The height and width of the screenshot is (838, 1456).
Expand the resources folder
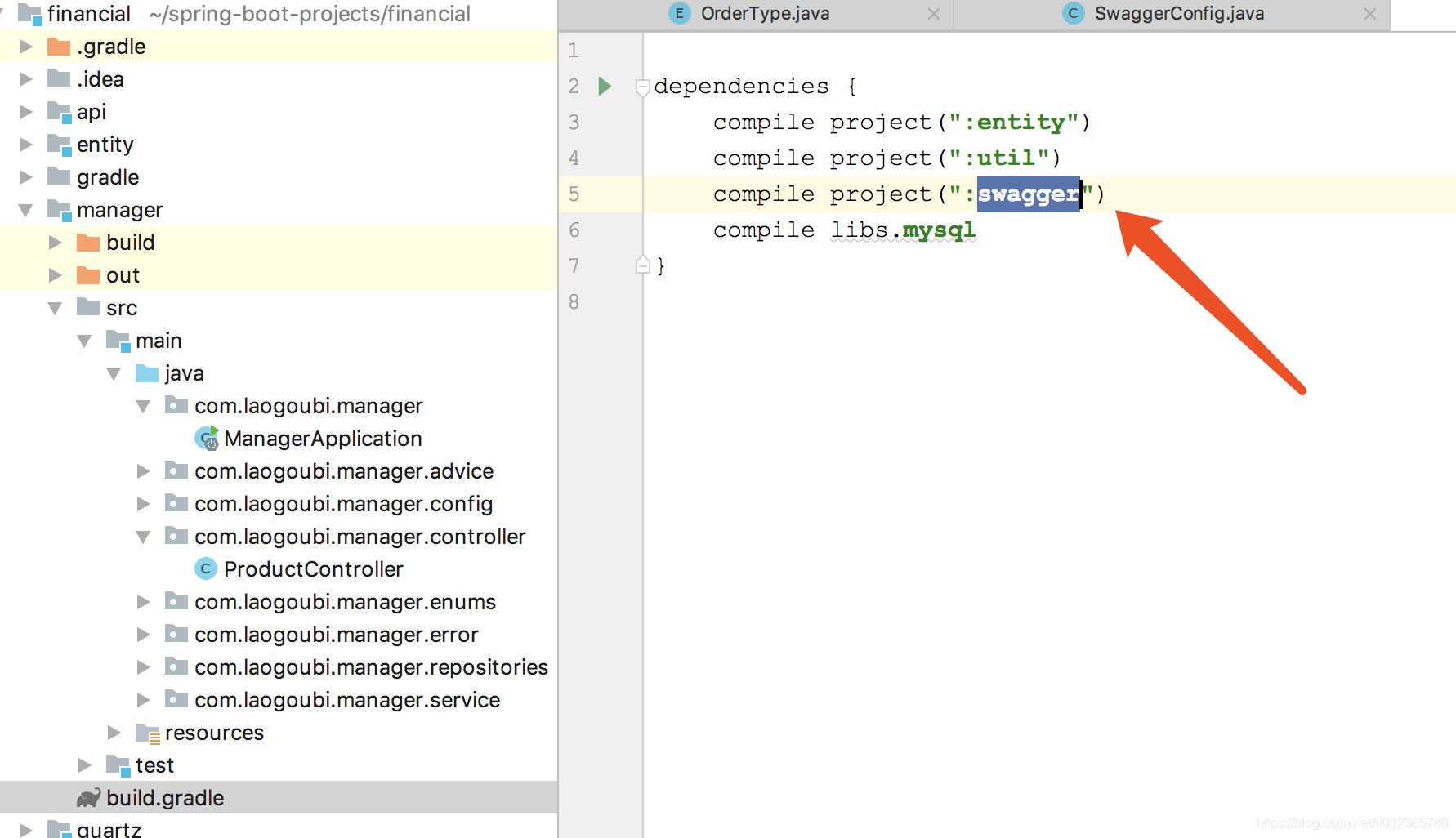[x=114, y=733]
